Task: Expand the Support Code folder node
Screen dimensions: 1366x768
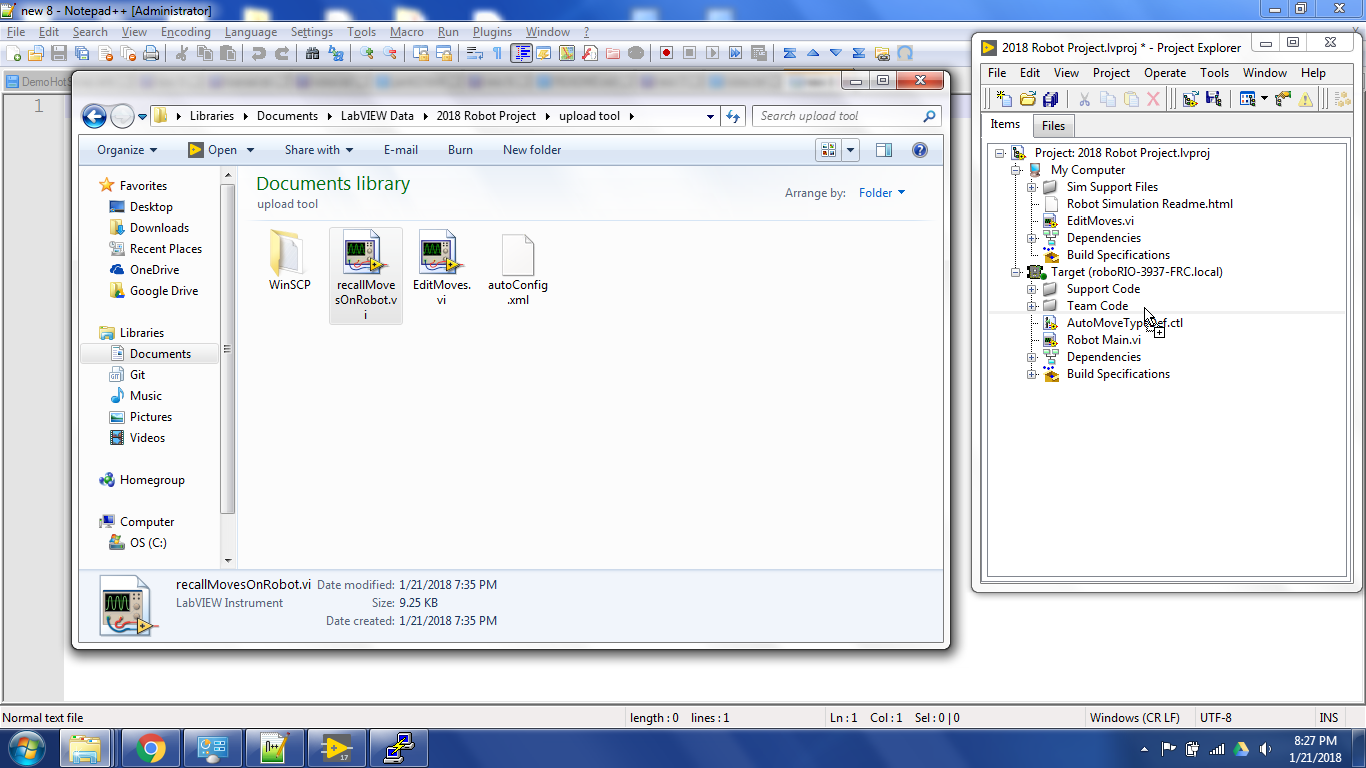Action: tap(1032, 289)
